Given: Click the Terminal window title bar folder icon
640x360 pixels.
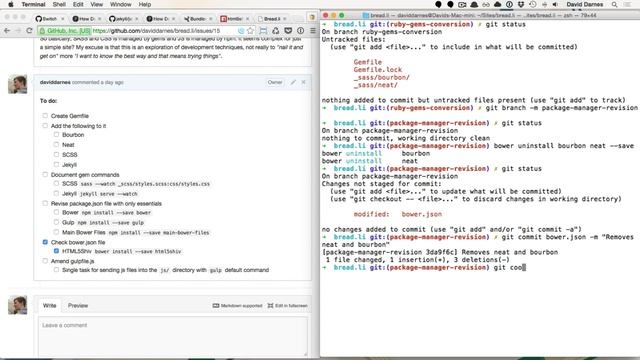Looking at the screenshot, I should click(x=366, y=15).
